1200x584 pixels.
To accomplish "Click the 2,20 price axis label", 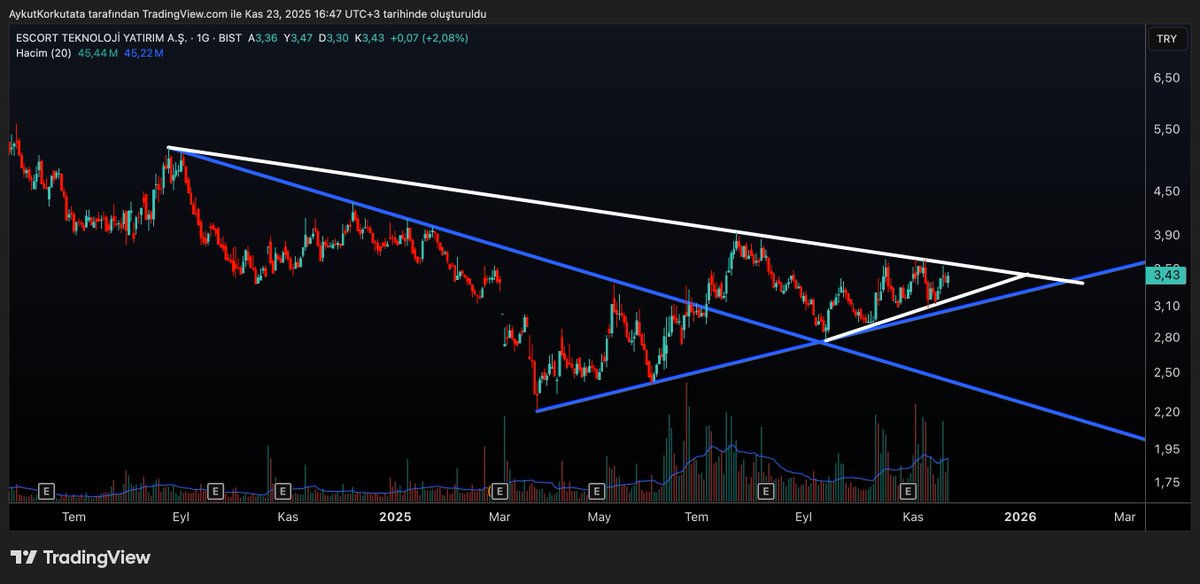I will point(1166,412).
